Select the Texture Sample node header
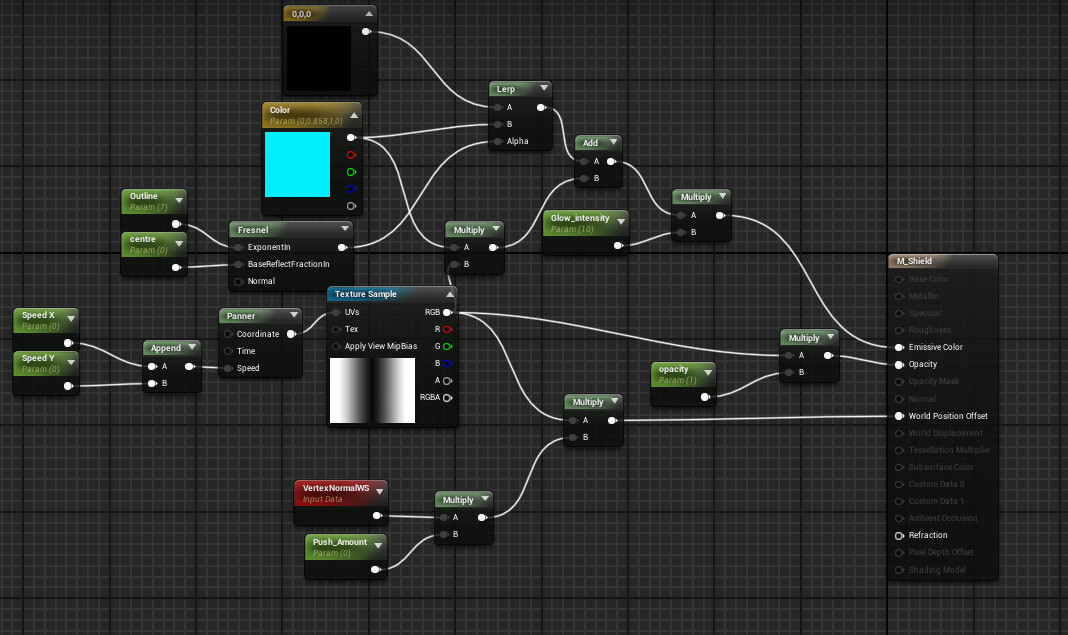The image size is (1068, 635). pyautogui.click(x=392, y=294)
